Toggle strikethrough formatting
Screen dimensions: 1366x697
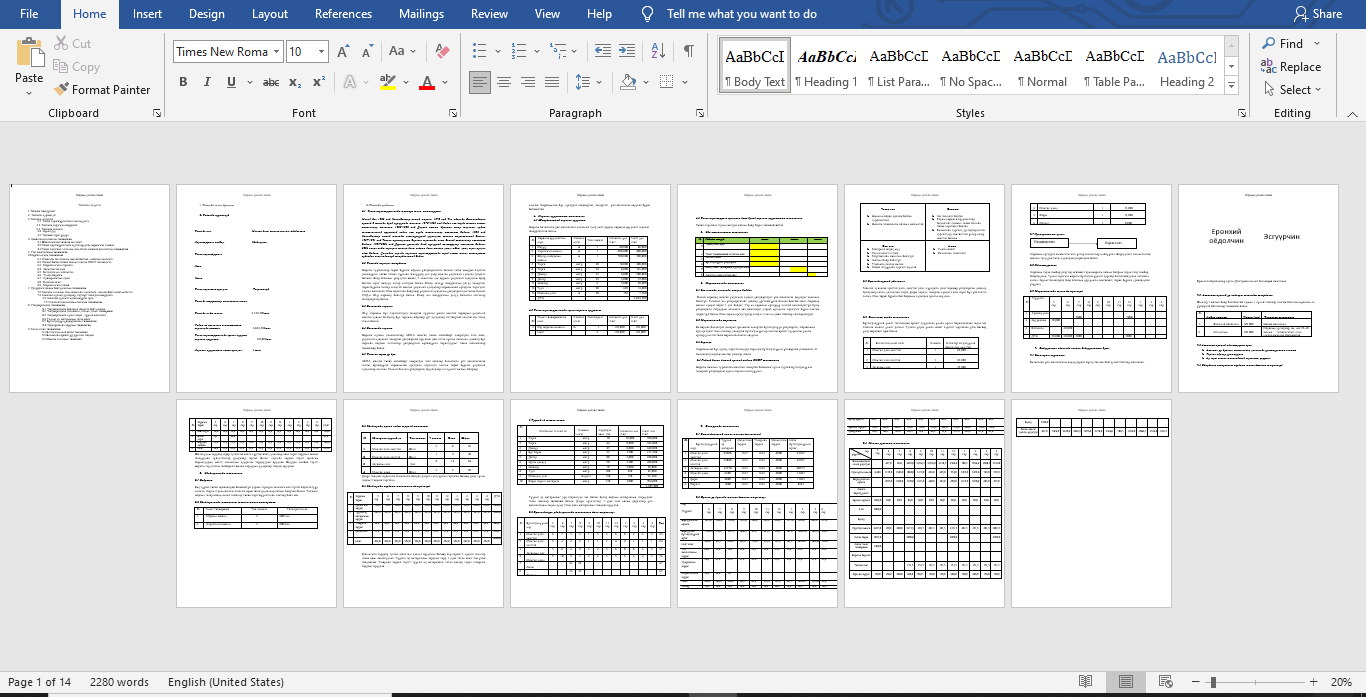pos(271,82)
